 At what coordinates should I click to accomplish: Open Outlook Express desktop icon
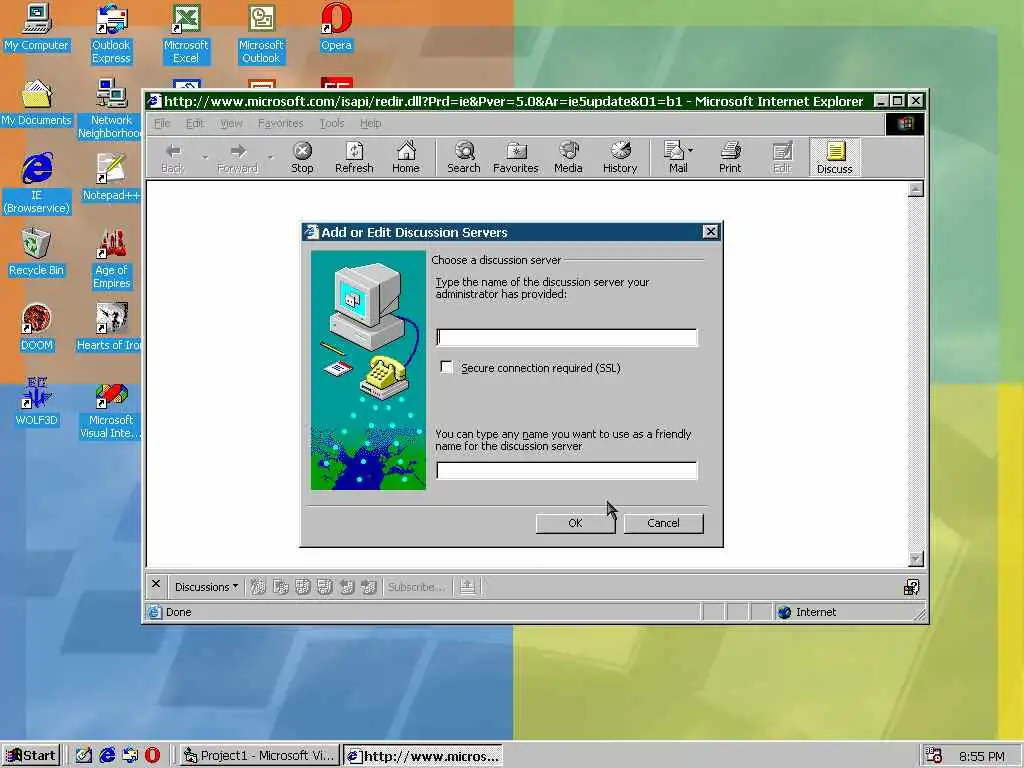pyautogui.click(x=111, y=33)
